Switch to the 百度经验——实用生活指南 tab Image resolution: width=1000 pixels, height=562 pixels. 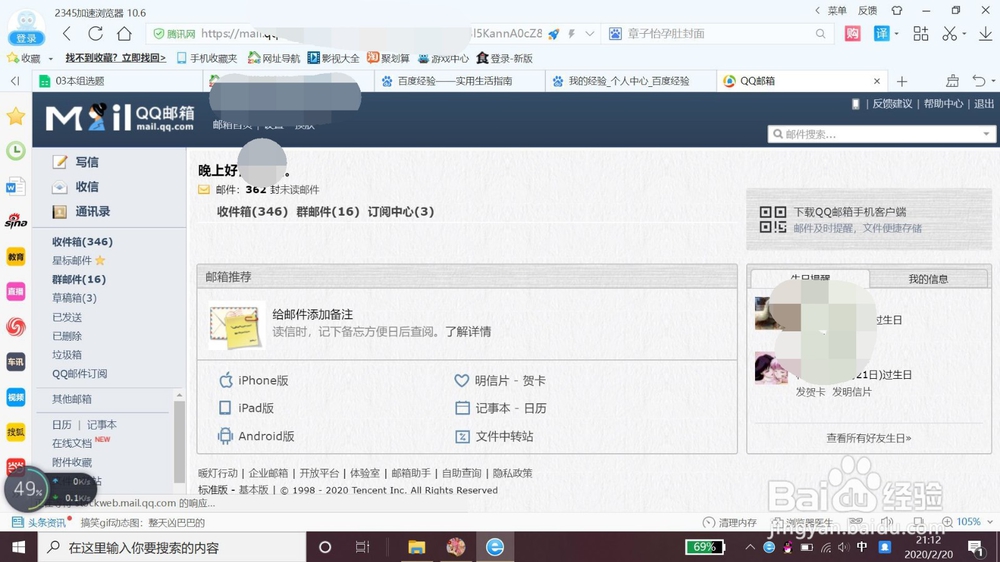(x=459, y=81)
